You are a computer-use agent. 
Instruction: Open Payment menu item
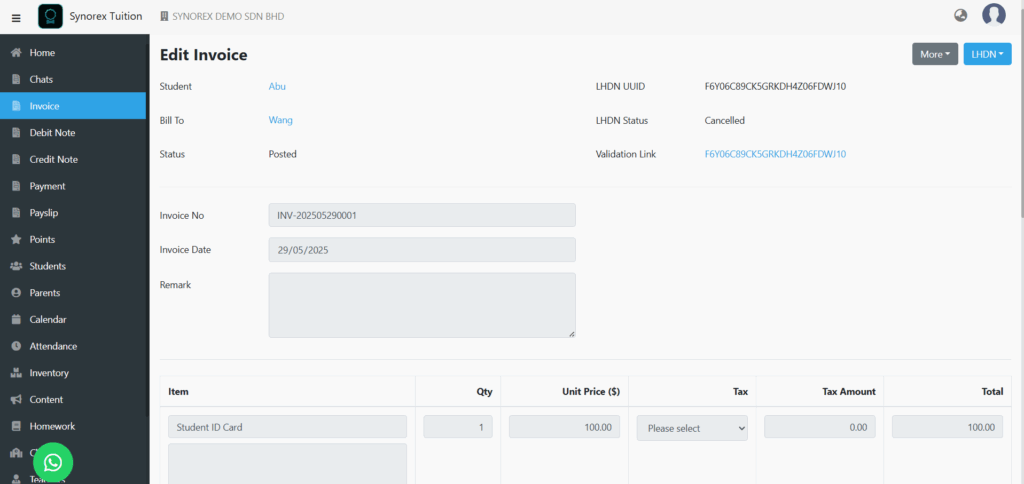pyautogui.click(x=73, y=186)
